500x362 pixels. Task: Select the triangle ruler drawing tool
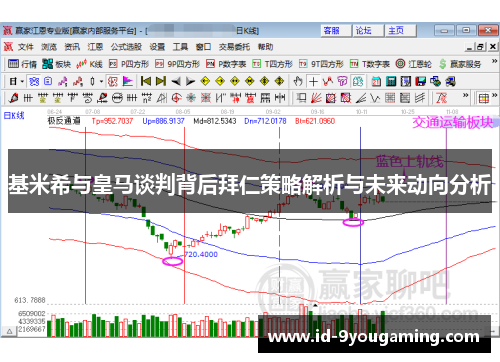pos(162,98)
